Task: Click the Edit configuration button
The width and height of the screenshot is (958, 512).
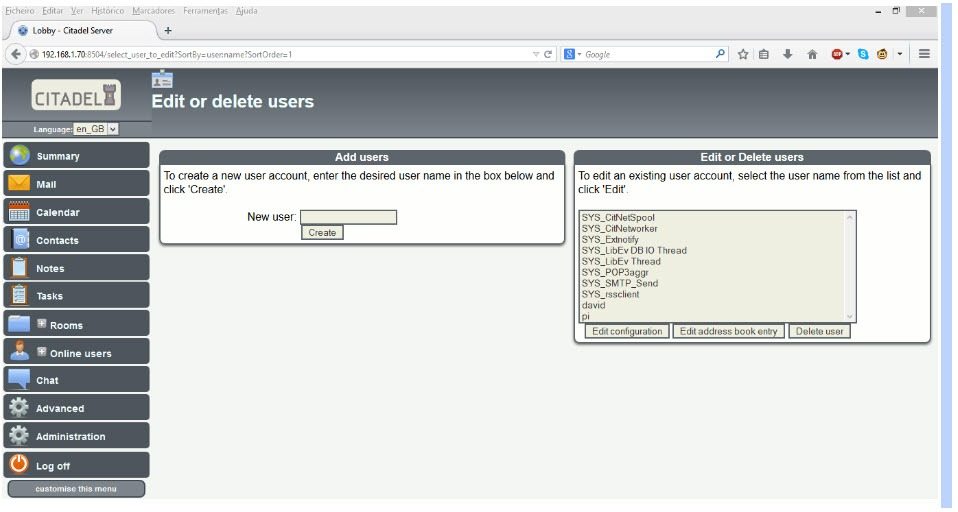Action: tap(625, 331)
